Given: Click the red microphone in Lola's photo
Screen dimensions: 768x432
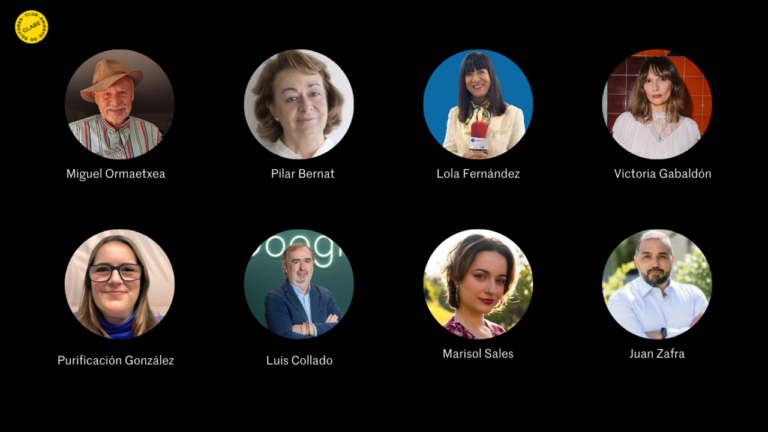Looking at the screenshot, I should pos(479,130).
